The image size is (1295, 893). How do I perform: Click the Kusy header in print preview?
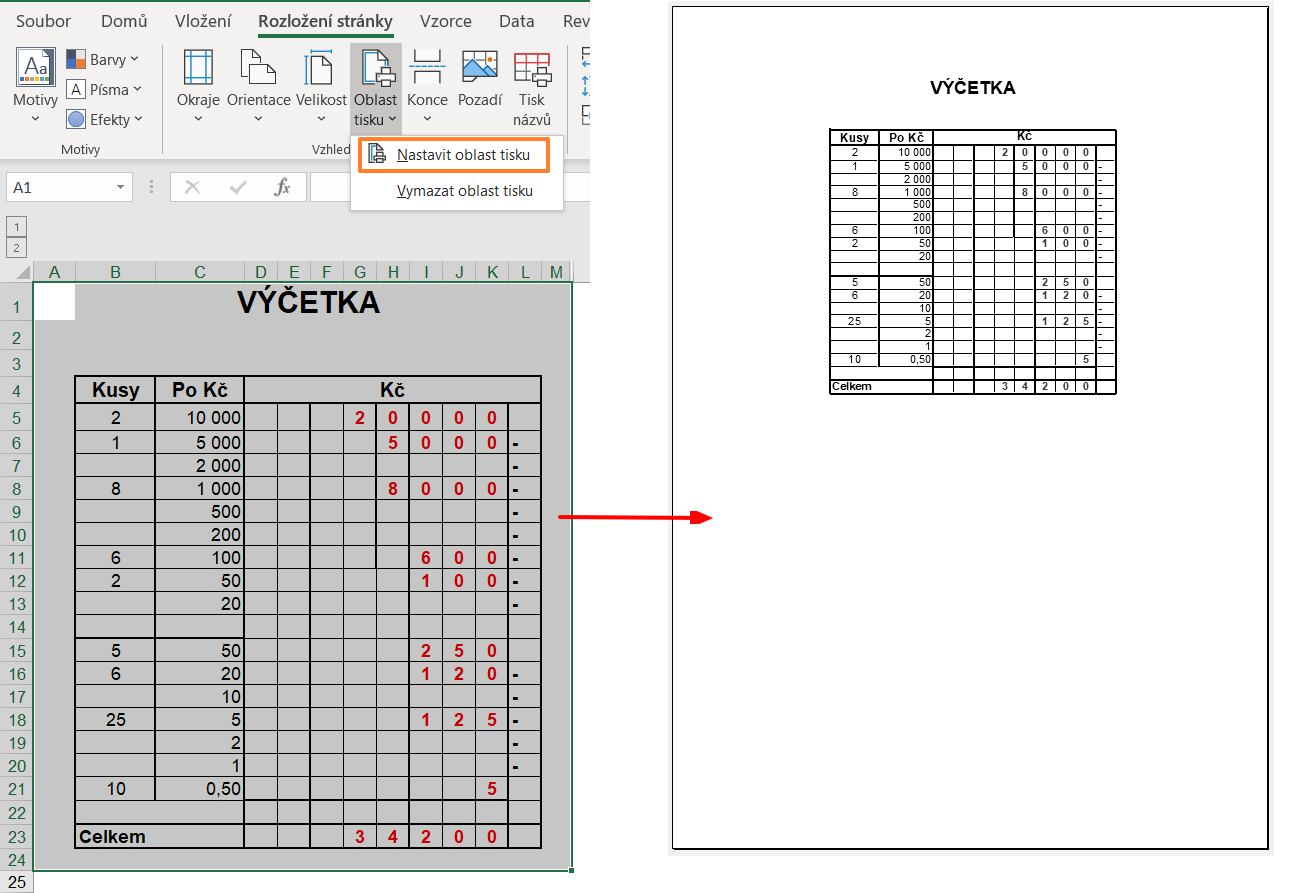tap(854, 137)
